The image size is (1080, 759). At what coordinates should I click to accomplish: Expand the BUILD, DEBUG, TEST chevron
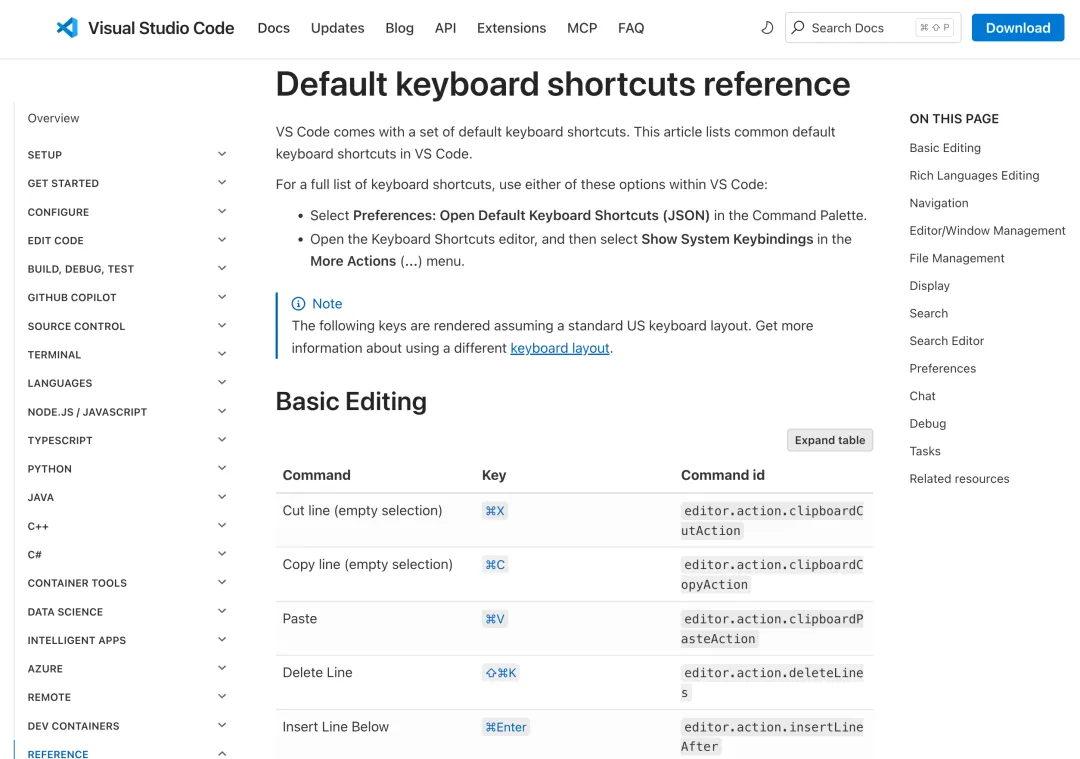tap(222, 269)
